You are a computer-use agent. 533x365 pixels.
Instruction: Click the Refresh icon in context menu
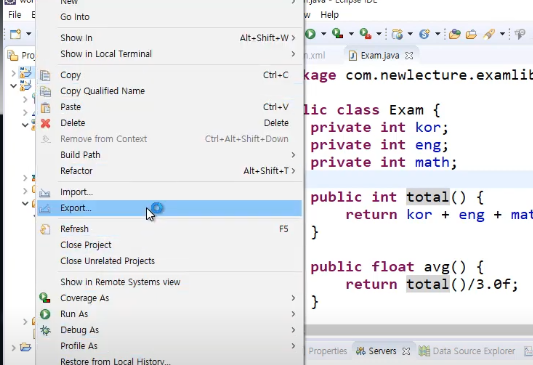point(45,229)
